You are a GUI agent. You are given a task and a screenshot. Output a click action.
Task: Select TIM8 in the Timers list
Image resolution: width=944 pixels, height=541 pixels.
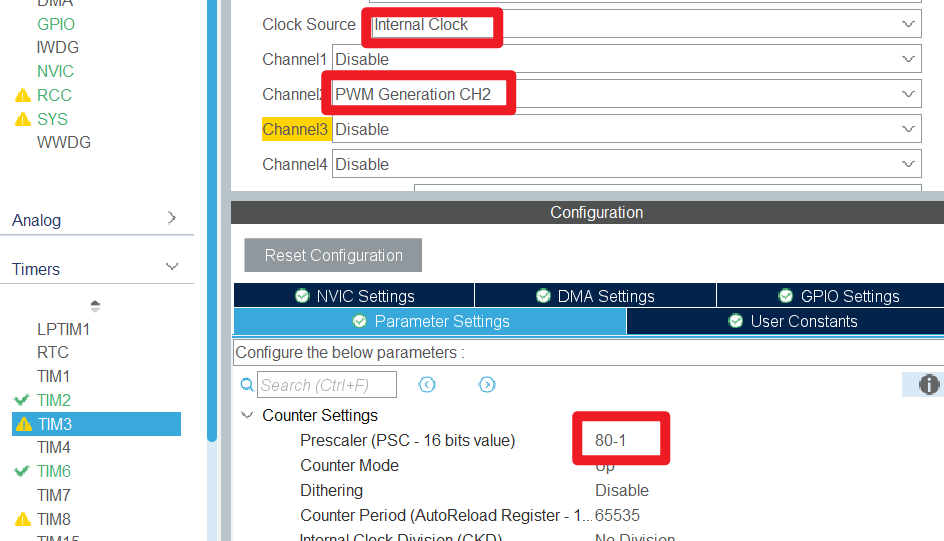54,519
